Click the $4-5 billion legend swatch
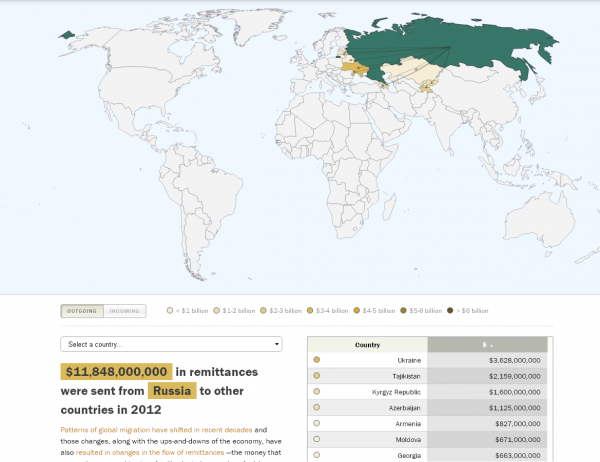The height and width of the screenshot is (462, 600). 357,310
